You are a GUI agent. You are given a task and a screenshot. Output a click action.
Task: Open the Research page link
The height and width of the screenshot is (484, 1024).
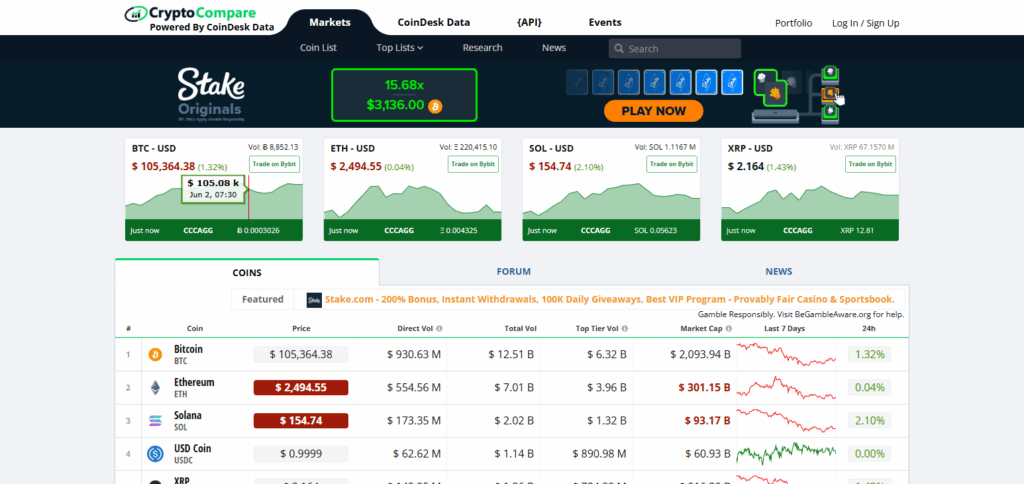click(483, 48)
